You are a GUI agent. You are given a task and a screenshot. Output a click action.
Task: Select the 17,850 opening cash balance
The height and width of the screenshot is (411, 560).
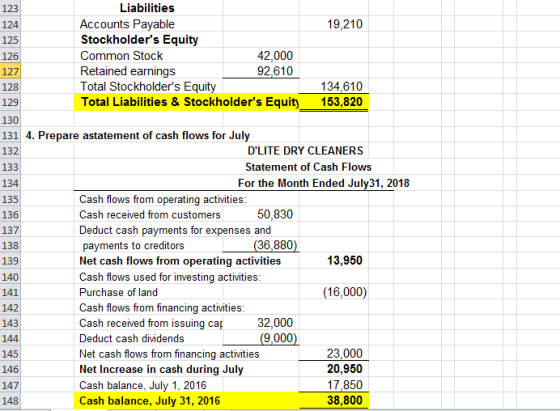click(345, 385)
